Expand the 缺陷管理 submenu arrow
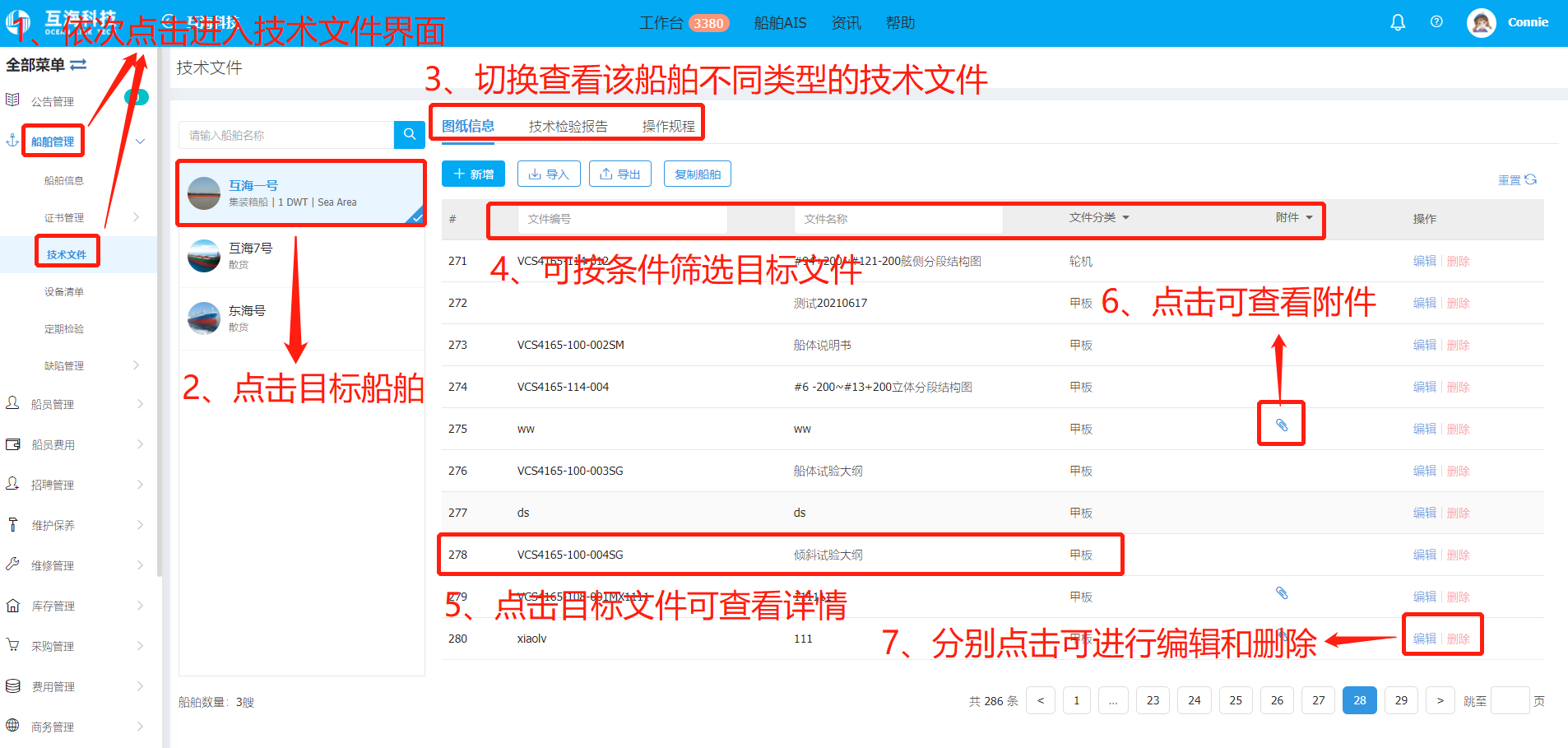The image size is (1568, 748). (x=137, y=365)
